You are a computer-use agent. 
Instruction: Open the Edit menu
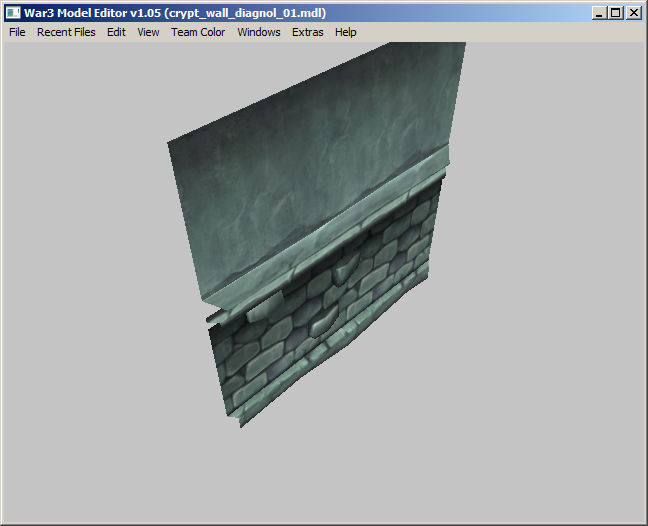pyautogui.click(x=116, y=32)
